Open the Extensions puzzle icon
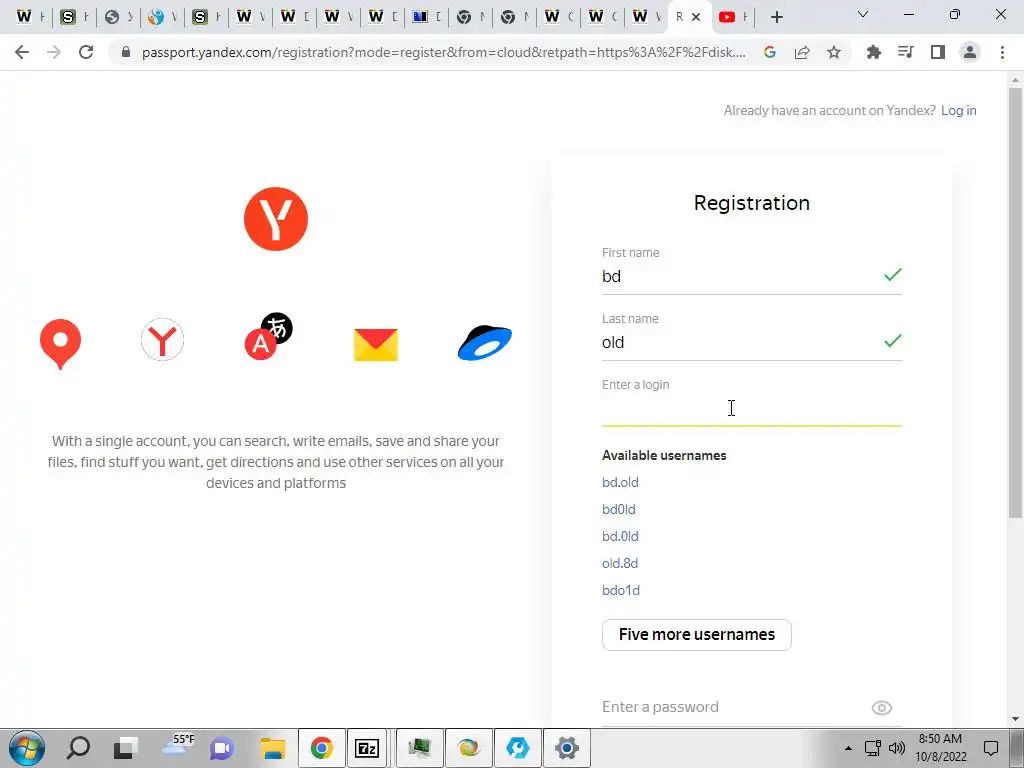Image resolution: width=1024 pixels, height=768 pixels. click(873, 52)
